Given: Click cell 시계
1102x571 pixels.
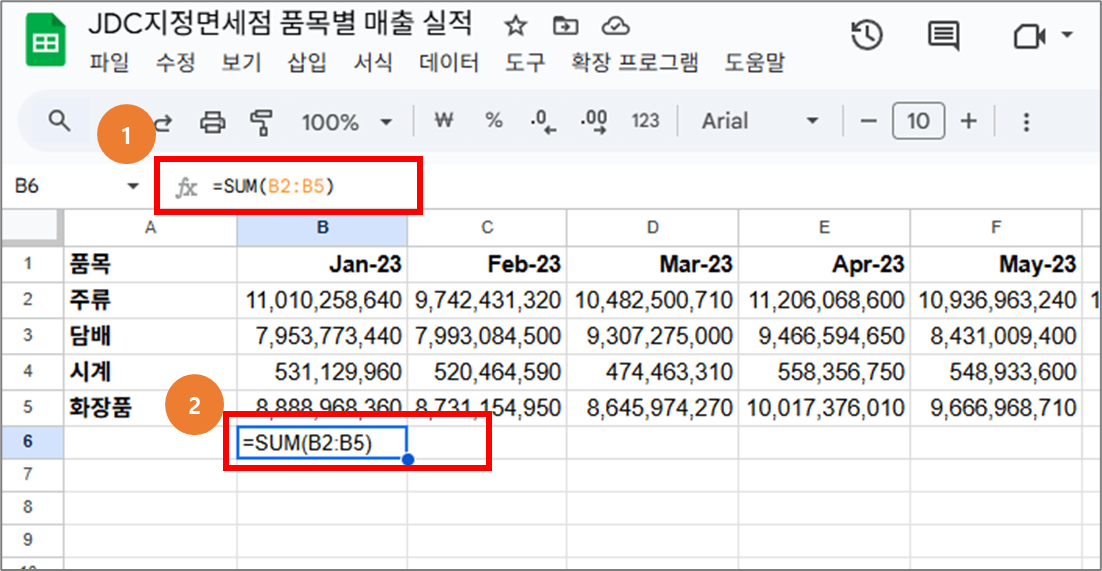Looking at the screenshot, I should pos(150,371).
